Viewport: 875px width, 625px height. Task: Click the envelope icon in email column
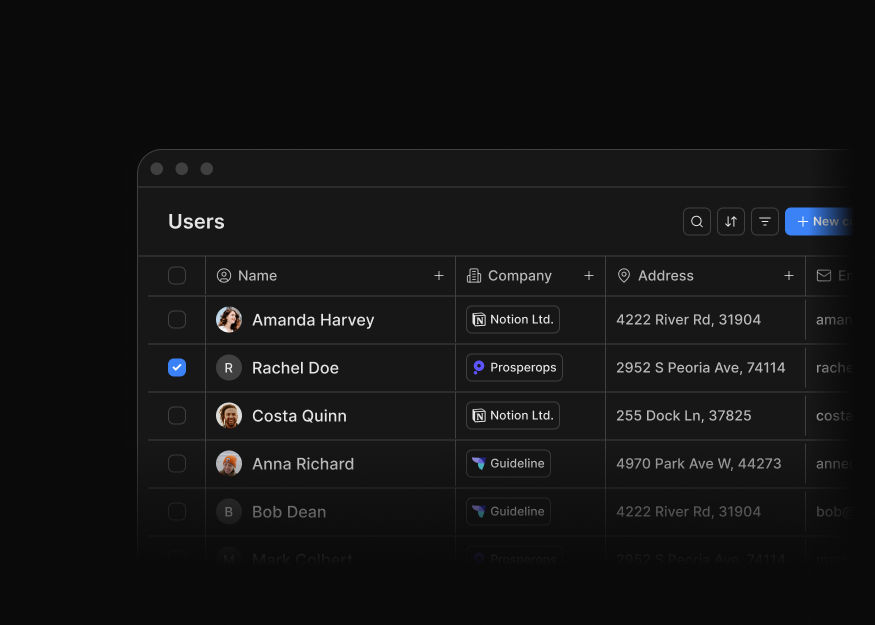(824, 275)
